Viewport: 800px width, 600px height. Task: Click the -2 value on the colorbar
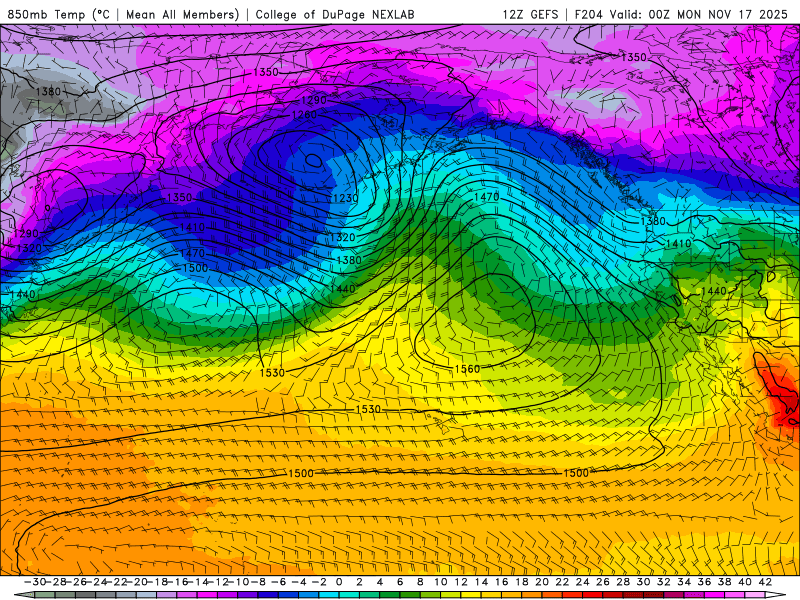319,582
